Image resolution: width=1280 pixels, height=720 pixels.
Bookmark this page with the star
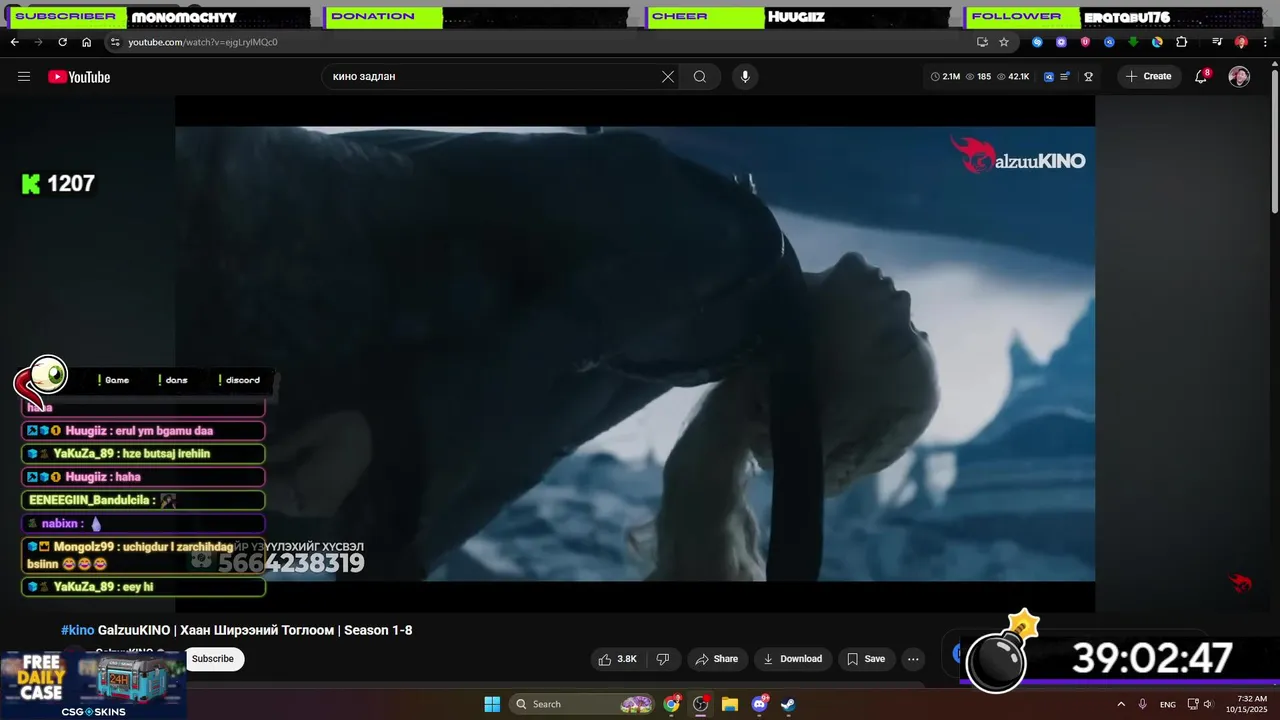pos(1004,42)
